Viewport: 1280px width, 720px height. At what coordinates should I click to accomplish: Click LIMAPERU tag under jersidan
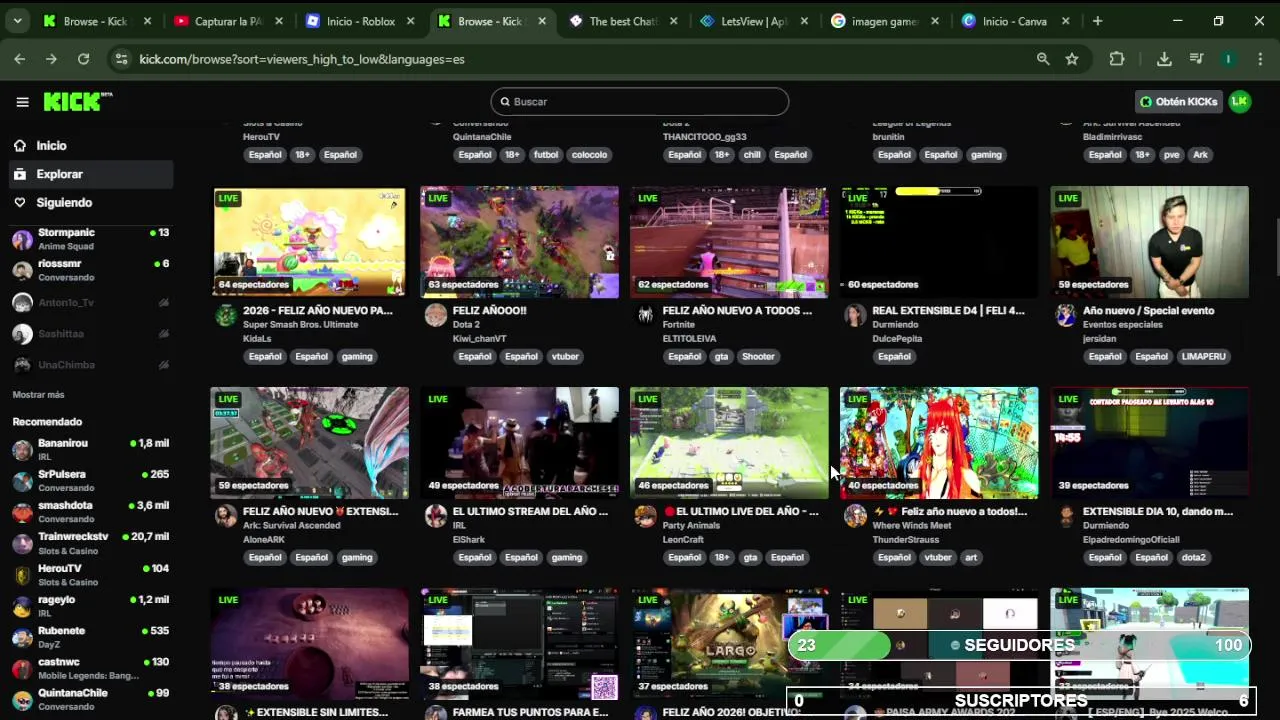pyautogui.click(x=1203, y=356)
